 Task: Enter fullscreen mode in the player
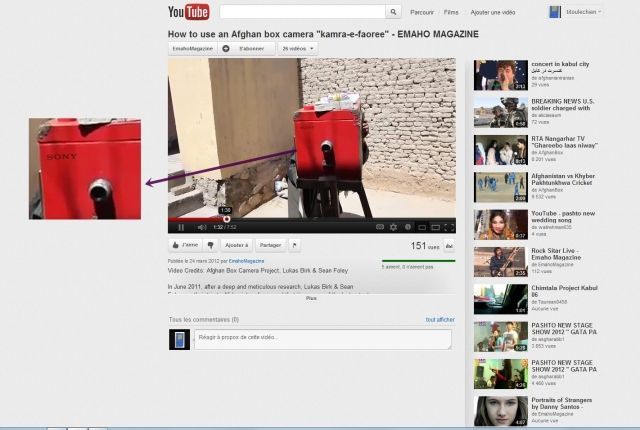coord(449,227)
